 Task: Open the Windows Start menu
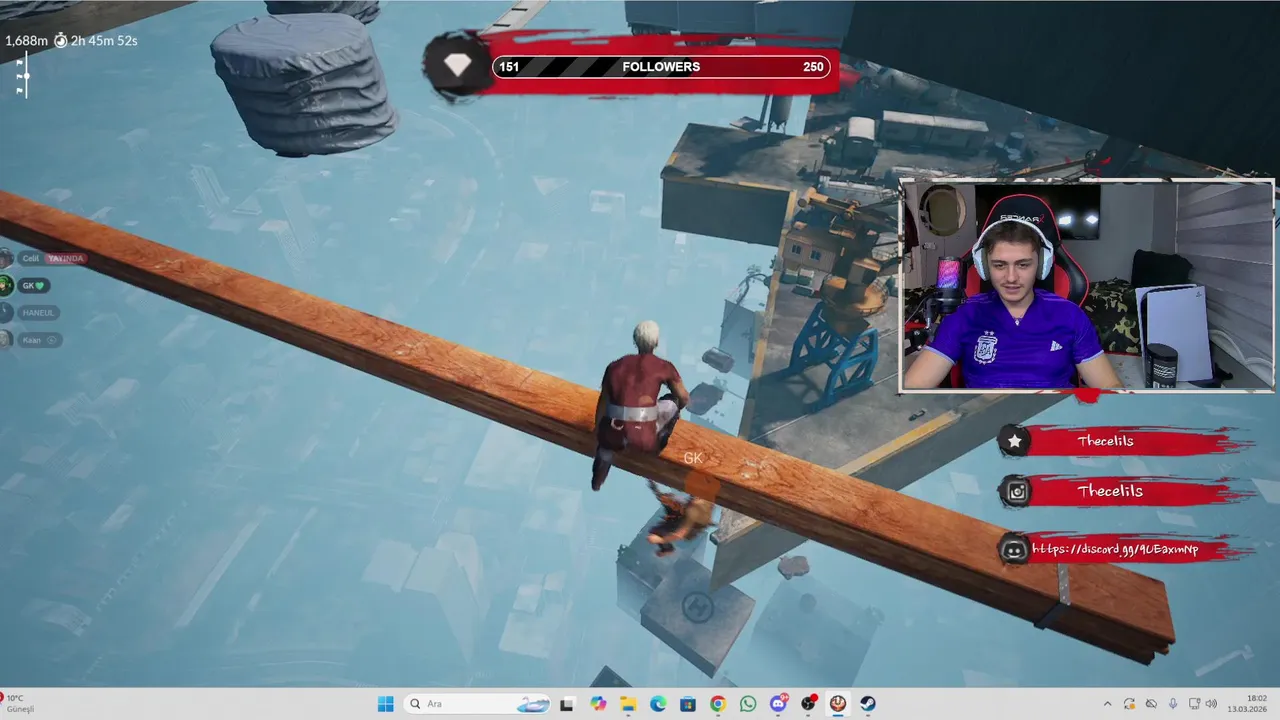(385, 704)
